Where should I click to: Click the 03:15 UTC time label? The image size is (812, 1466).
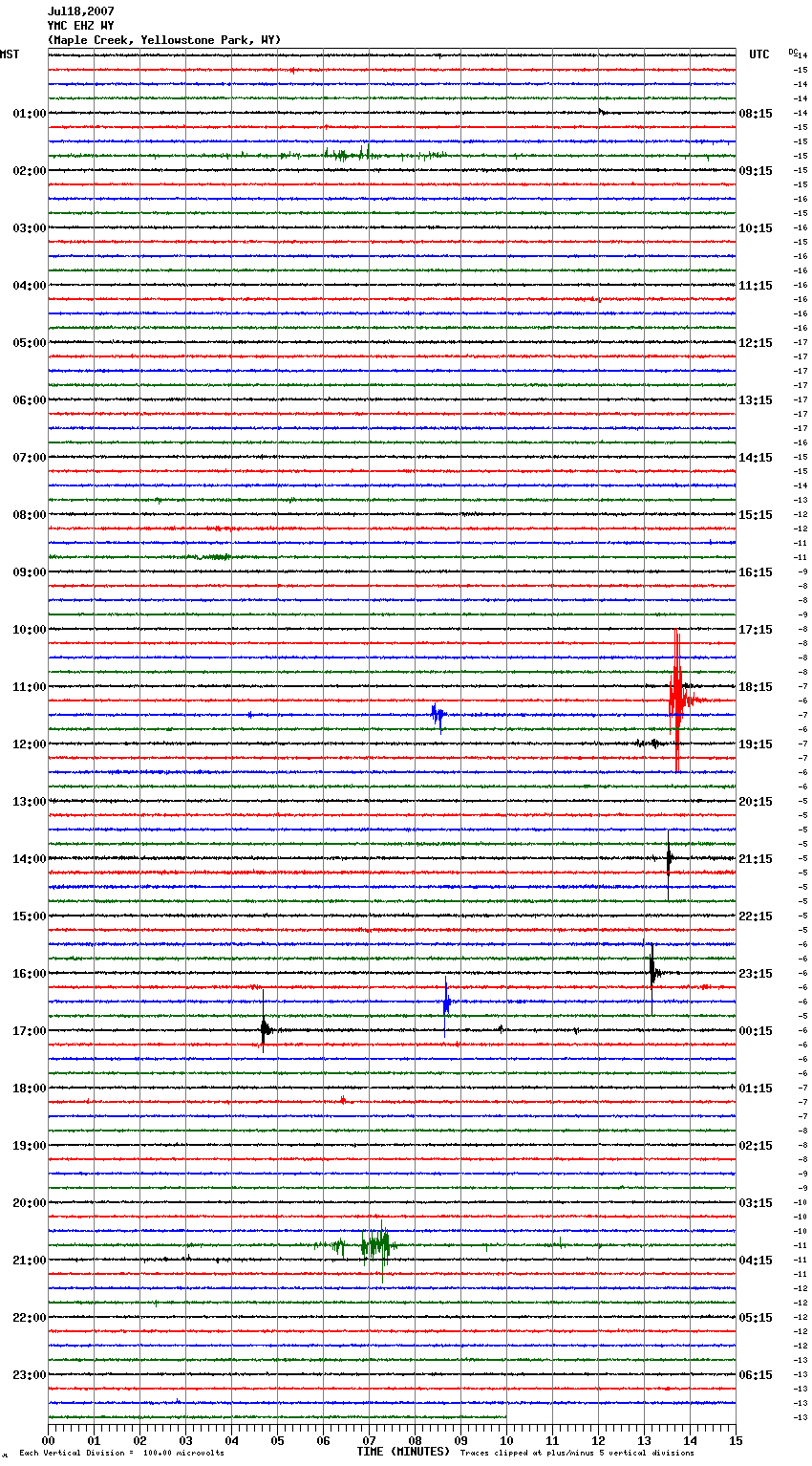click(756, 1203)
